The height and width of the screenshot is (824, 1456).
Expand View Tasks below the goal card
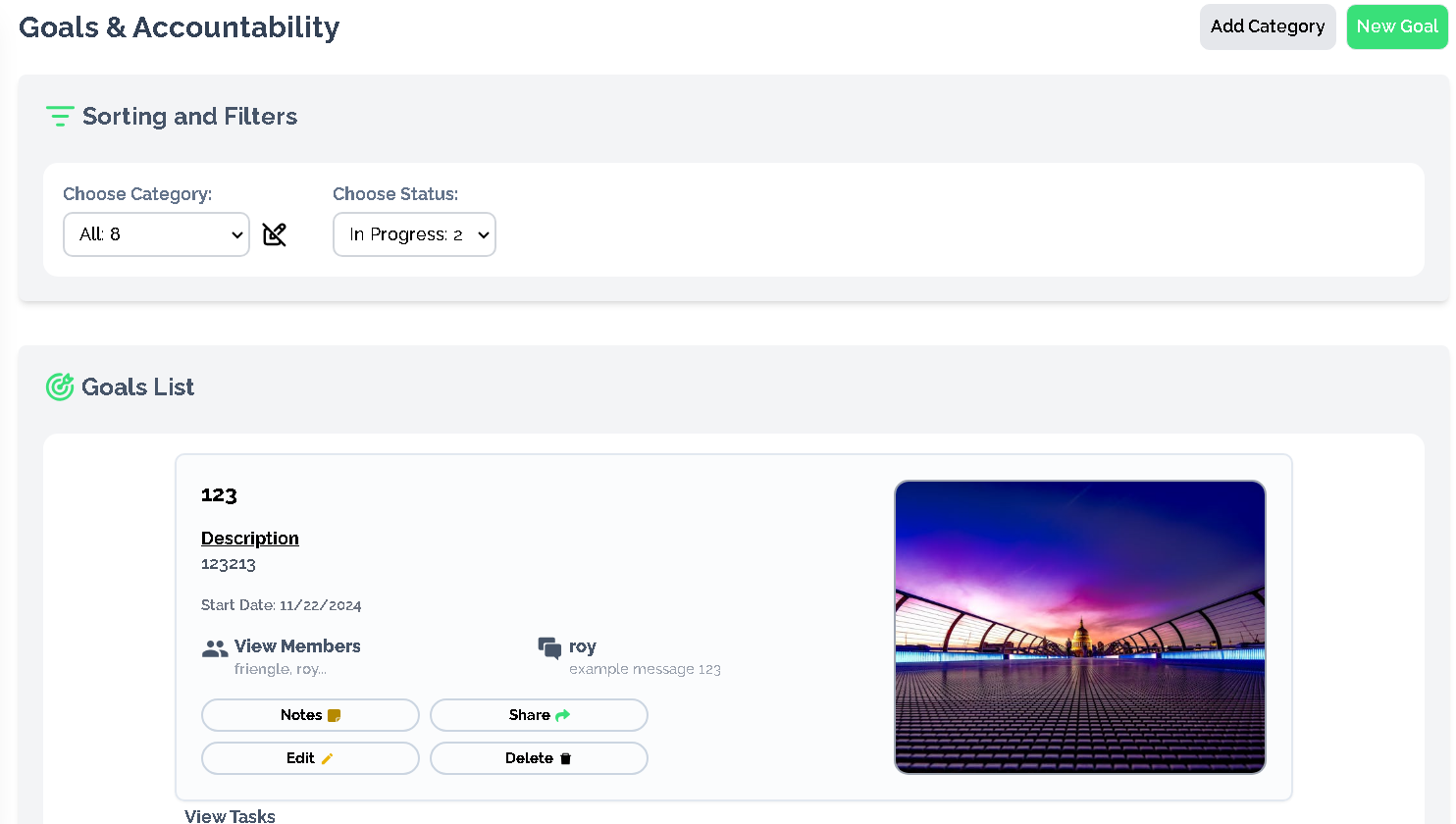(230, 815)
